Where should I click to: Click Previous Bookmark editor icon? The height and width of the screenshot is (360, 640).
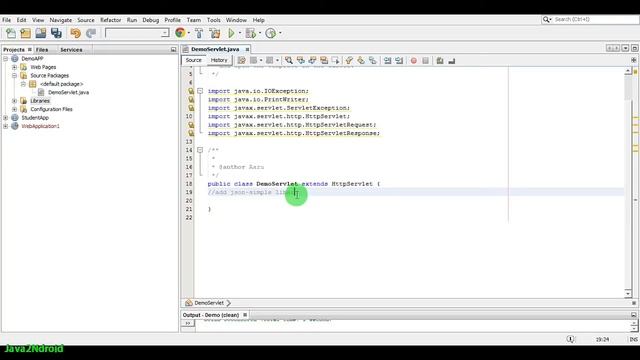[349, 60]
